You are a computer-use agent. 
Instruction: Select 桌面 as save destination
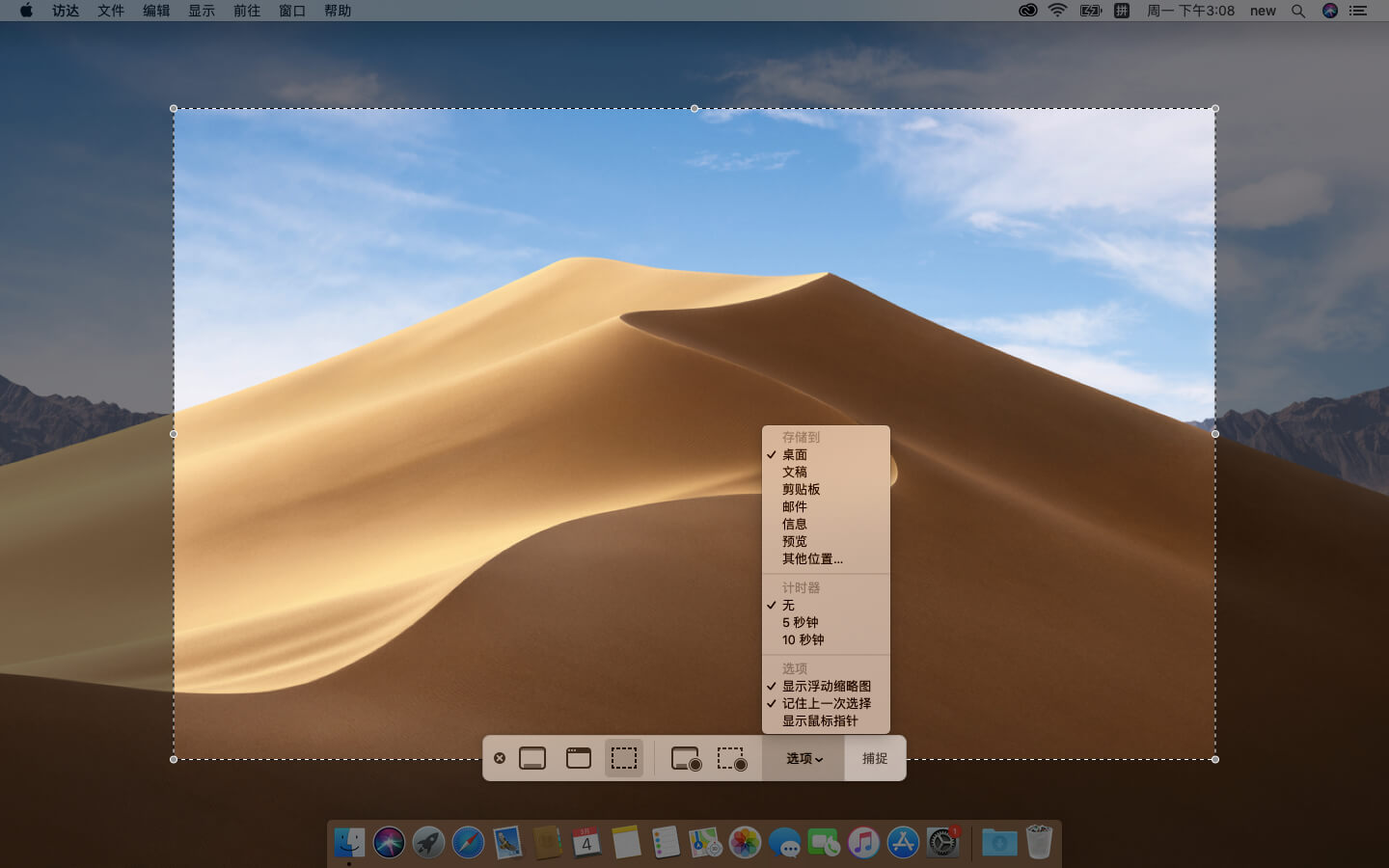[x=826, y=454]
